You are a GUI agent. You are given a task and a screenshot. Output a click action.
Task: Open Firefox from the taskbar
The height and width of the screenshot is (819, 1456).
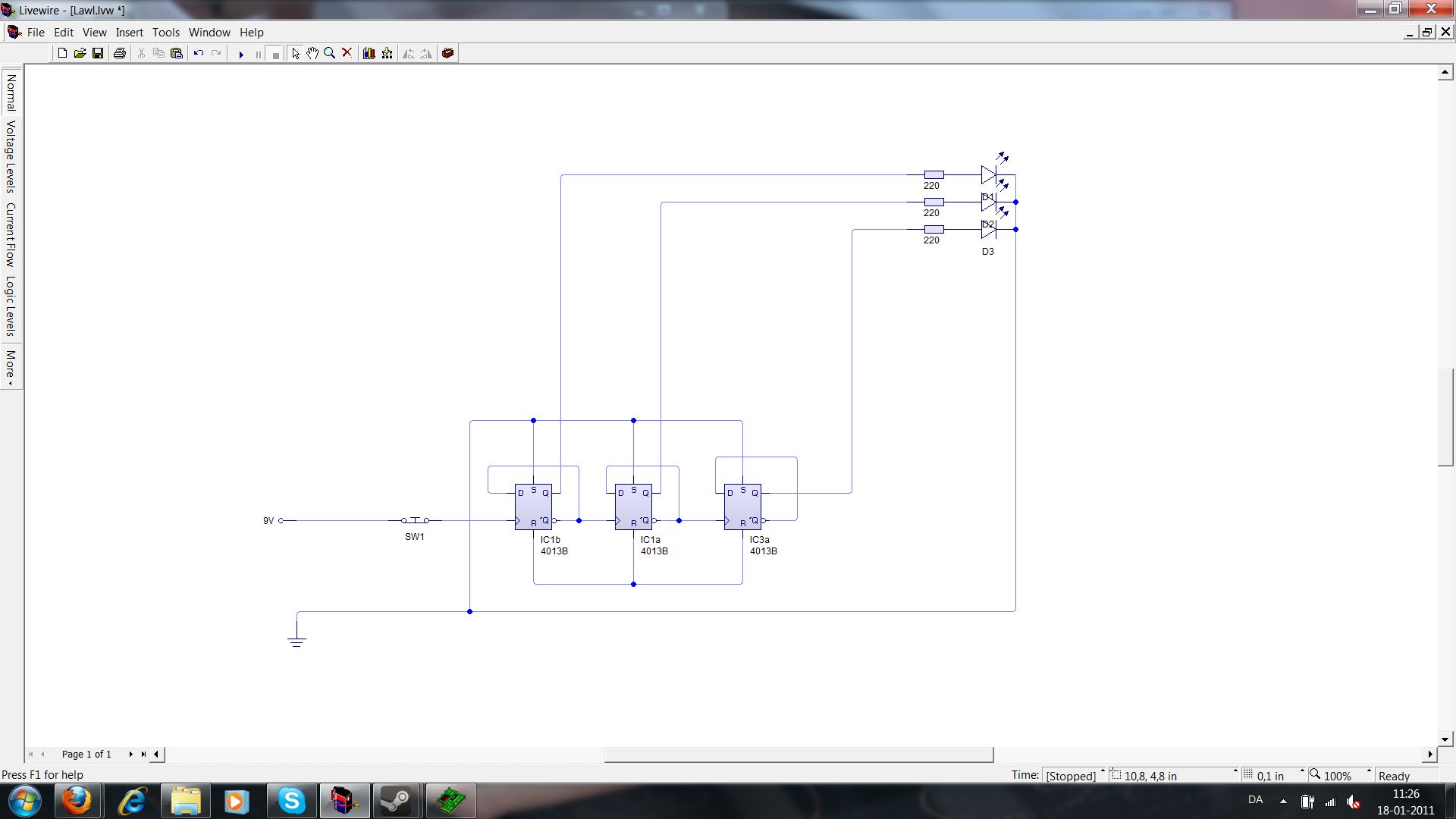tap(77, 801)
